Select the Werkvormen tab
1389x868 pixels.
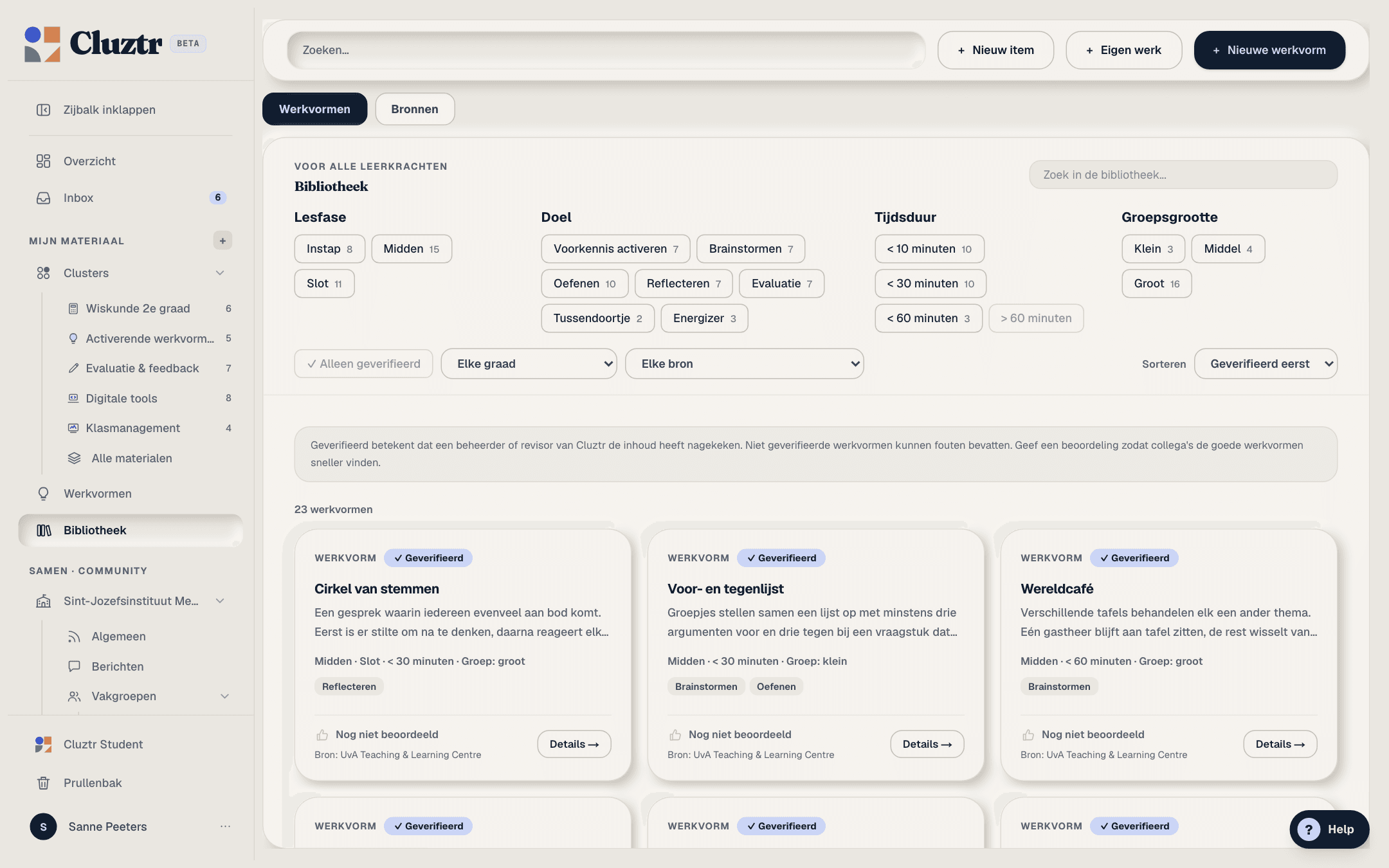[x=314, y=109]
